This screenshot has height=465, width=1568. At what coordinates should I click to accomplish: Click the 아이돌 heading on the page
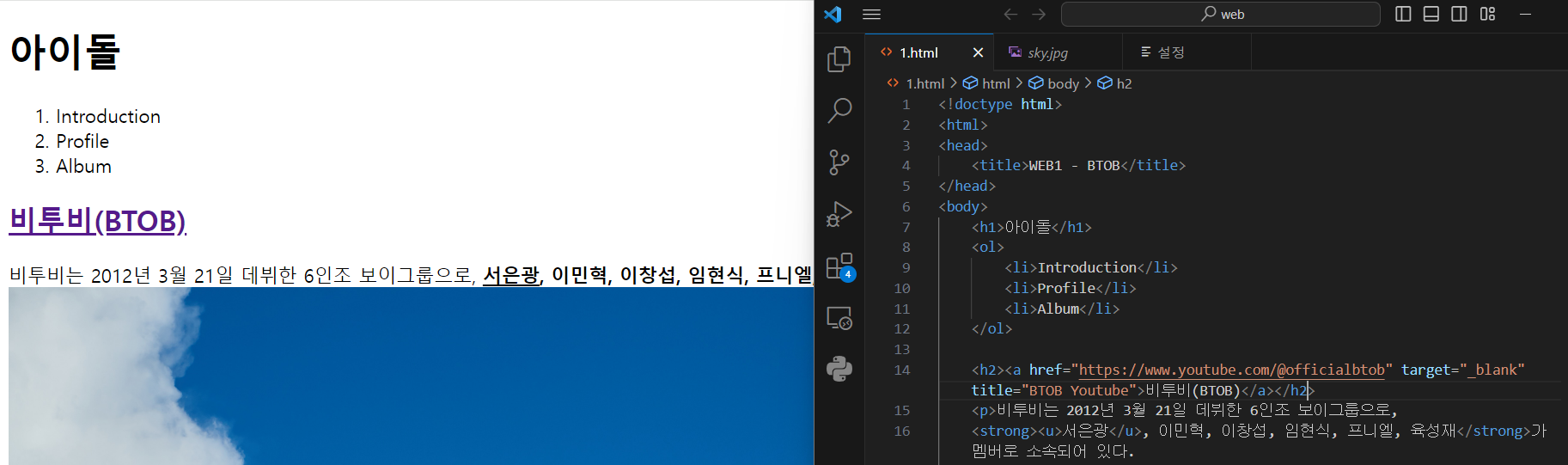[65, 52]
